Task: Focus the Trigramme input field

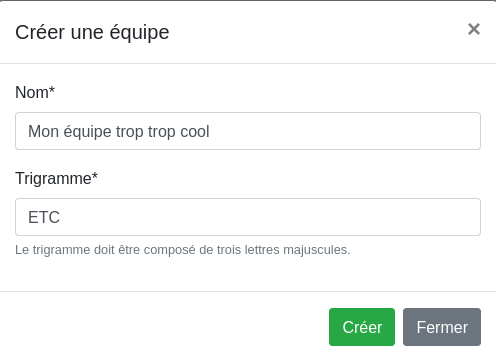Action: pos(248,217)
